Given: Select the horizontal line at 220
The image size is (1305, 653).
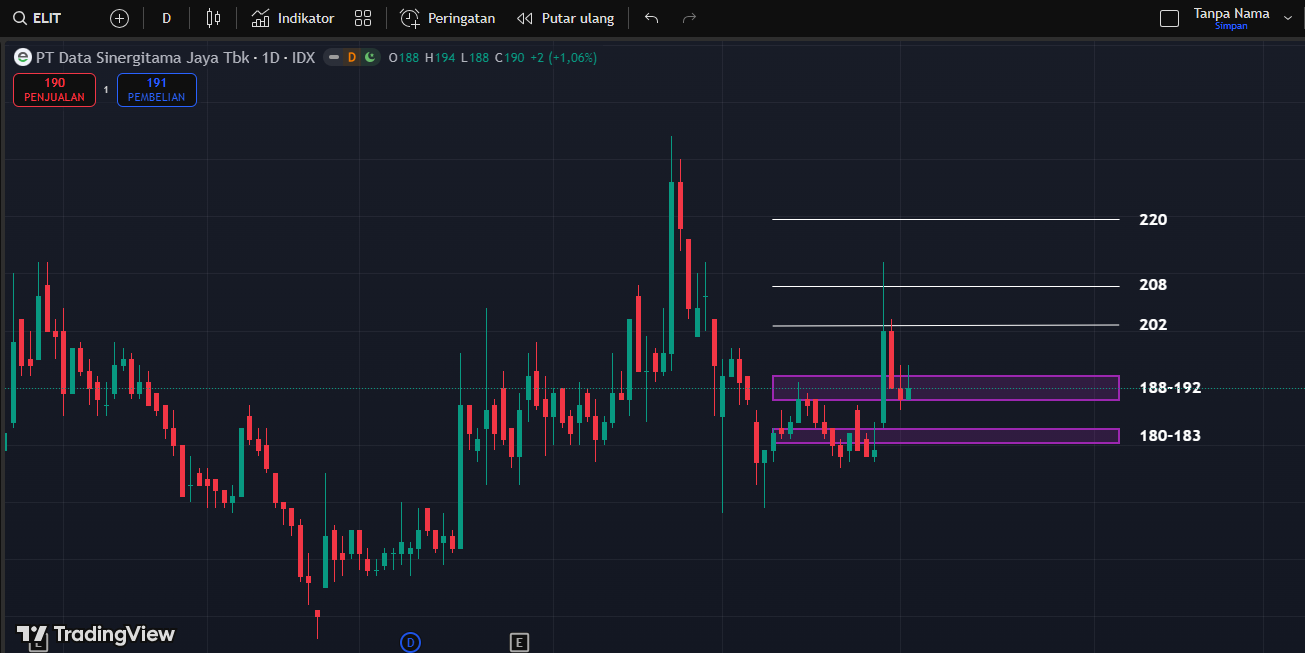Looking at the screenshot, I should (x=945, y=219).
